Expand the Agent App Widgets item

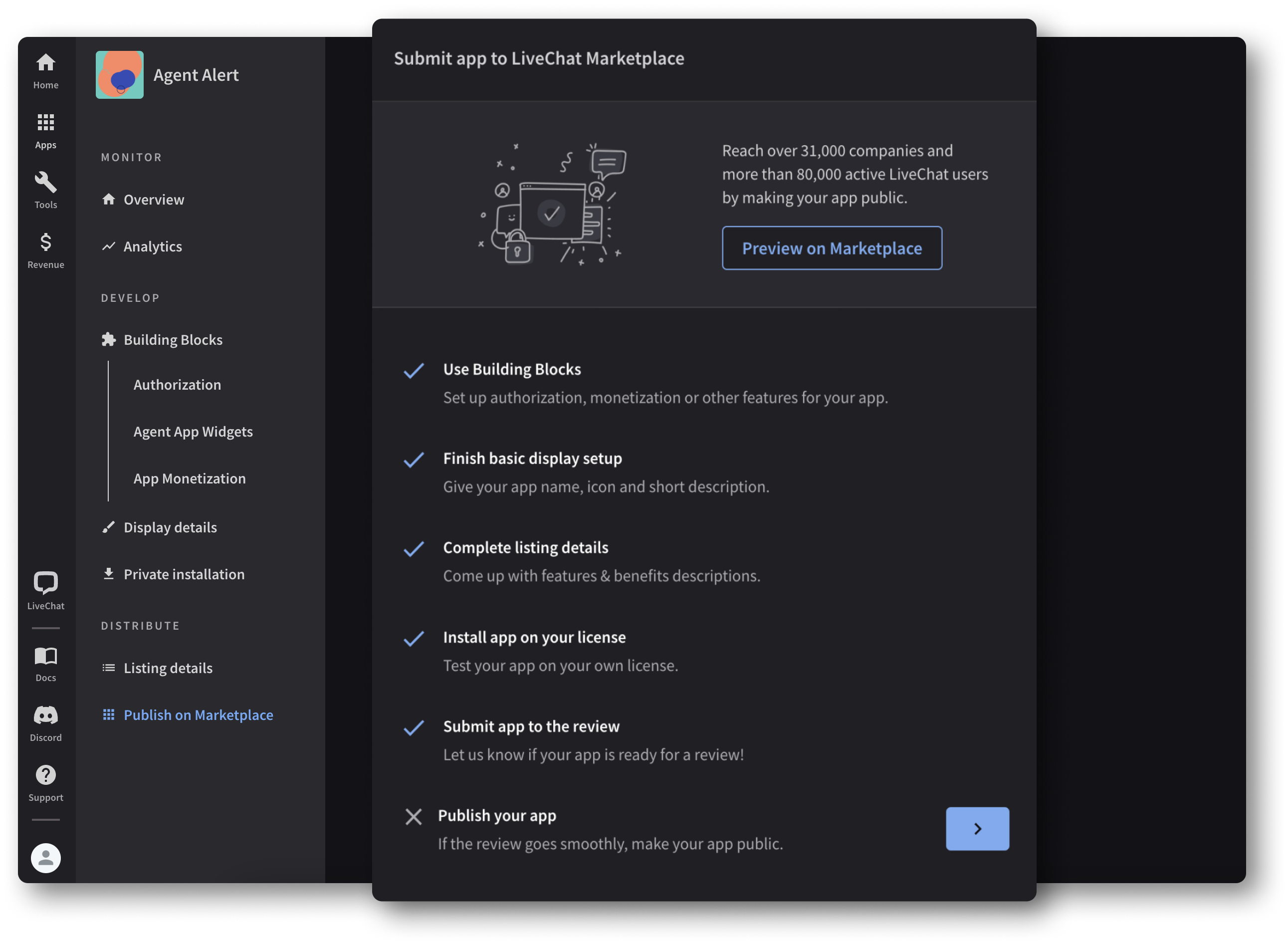tap(192, 431)
